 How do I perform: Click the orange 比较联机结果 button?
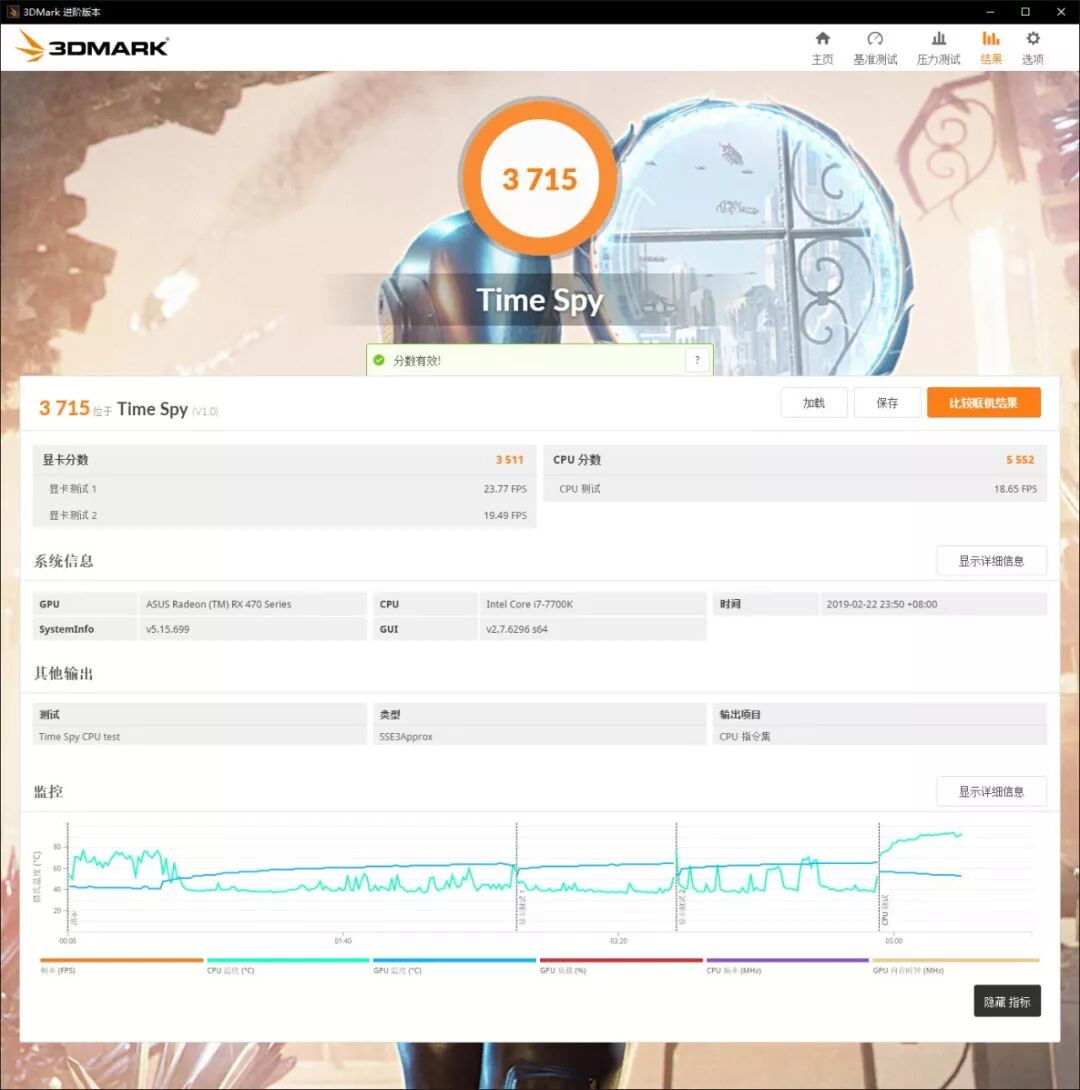983,402
